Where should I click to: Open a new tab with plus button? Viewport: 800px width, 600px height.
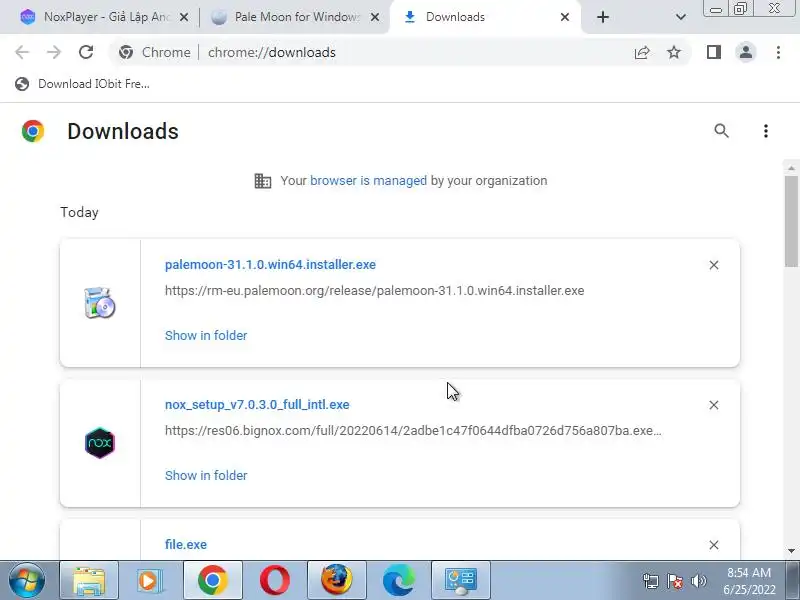tap(603, 17)
